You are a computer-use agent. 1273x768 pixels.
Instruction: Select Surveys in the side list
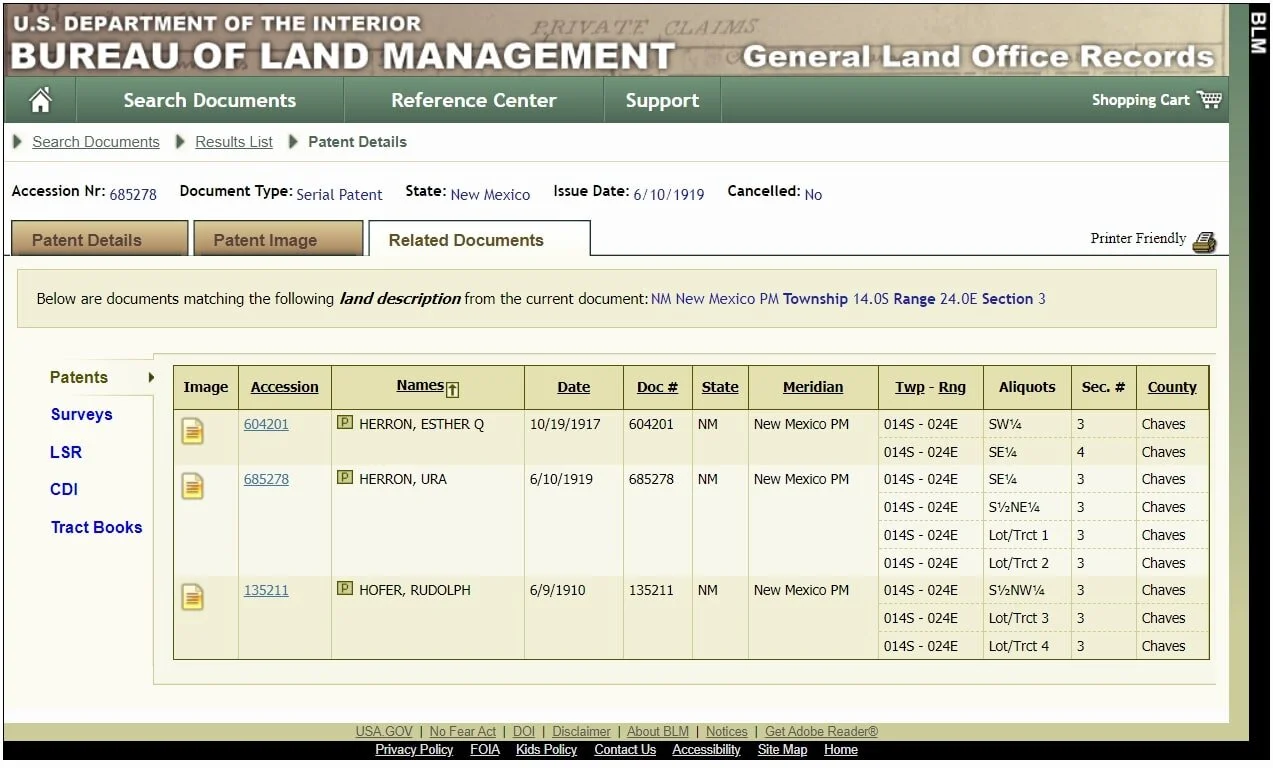82,414
